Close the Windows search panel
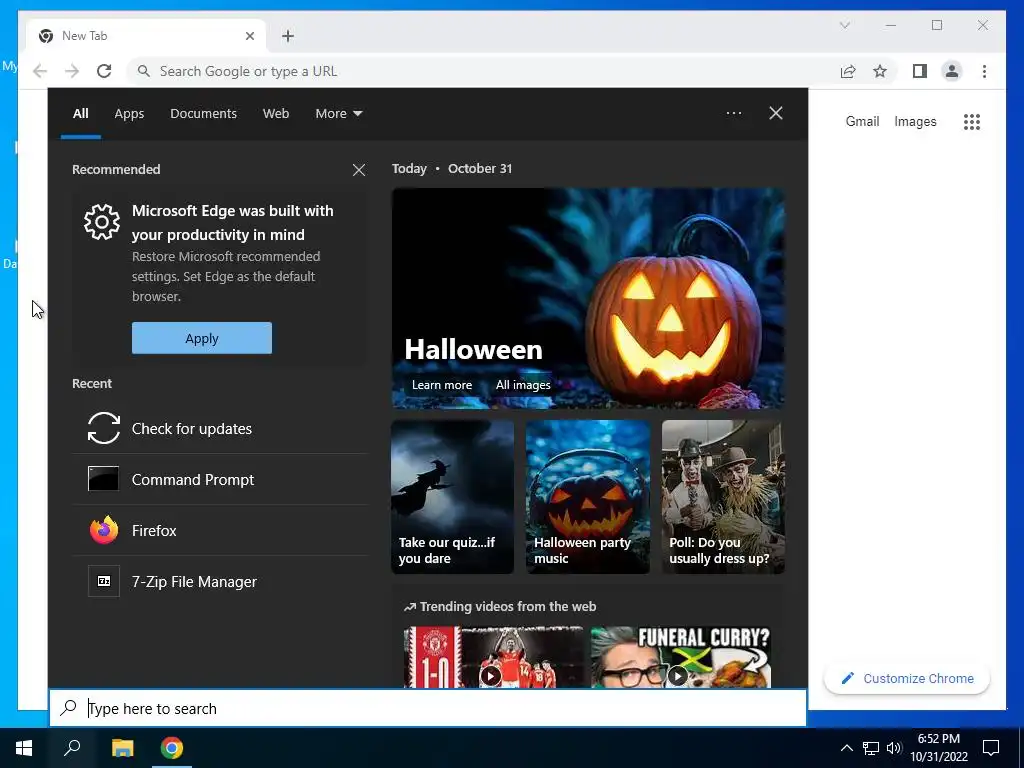 pyautogui.click(x=776, y=113)
